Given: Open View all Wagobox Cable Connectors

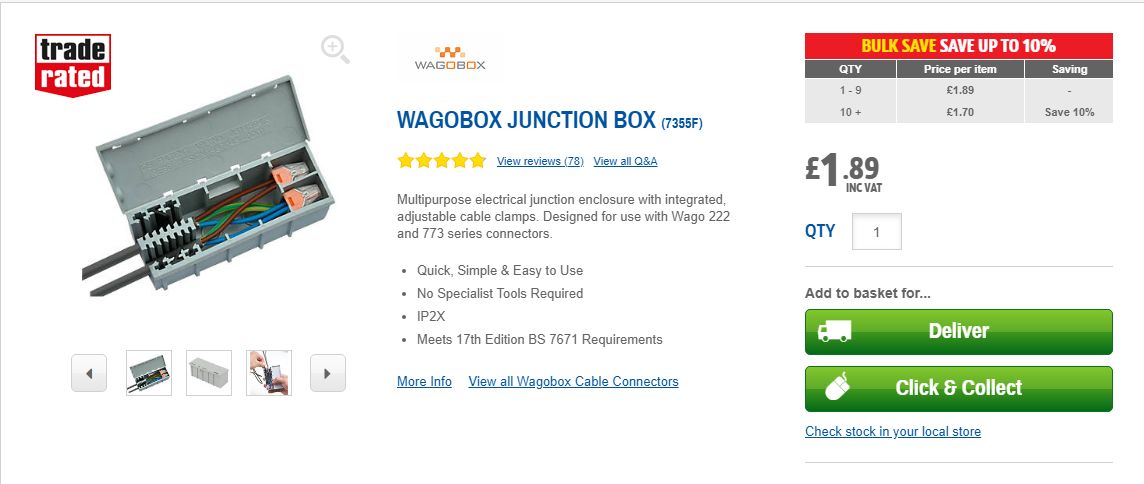Looking at the screenshot, I should click(x=573, y=382).
